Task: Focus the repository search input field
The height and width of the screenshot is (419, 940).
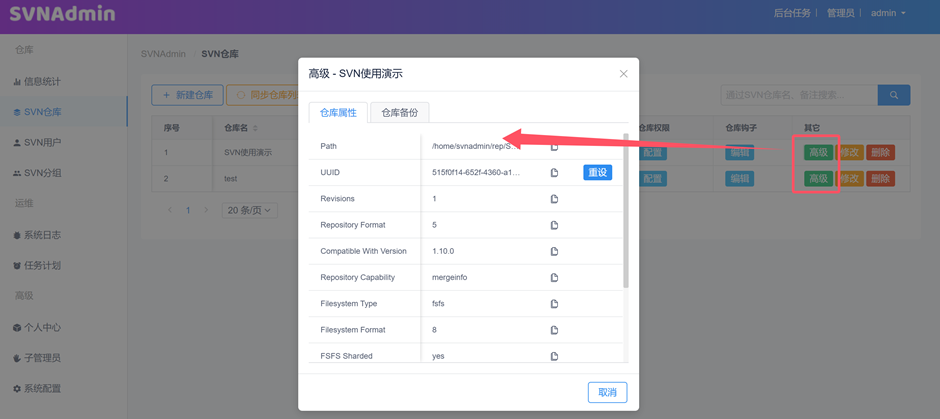Action: (799, 95)
